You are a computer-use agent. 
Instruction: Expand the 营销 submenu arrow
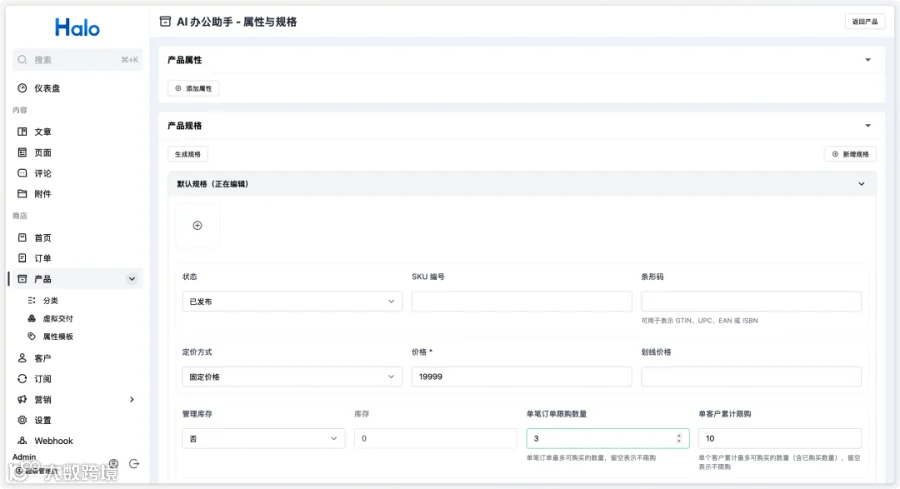pyautogui.click(x=132, y=399)
